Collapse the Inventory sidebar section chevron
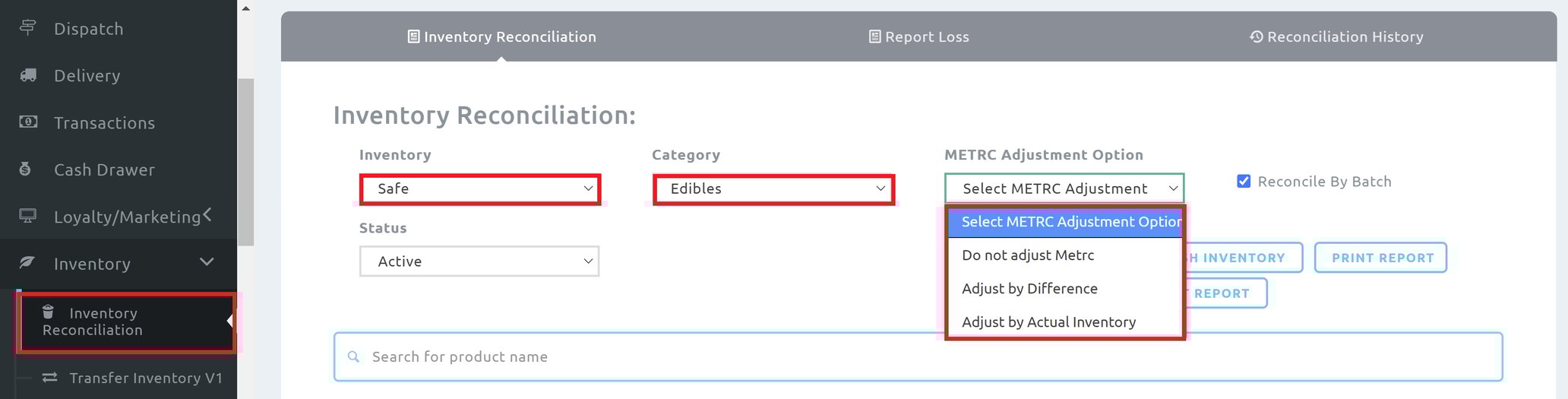Screen dimensions: 1568x399 (207, 262)
